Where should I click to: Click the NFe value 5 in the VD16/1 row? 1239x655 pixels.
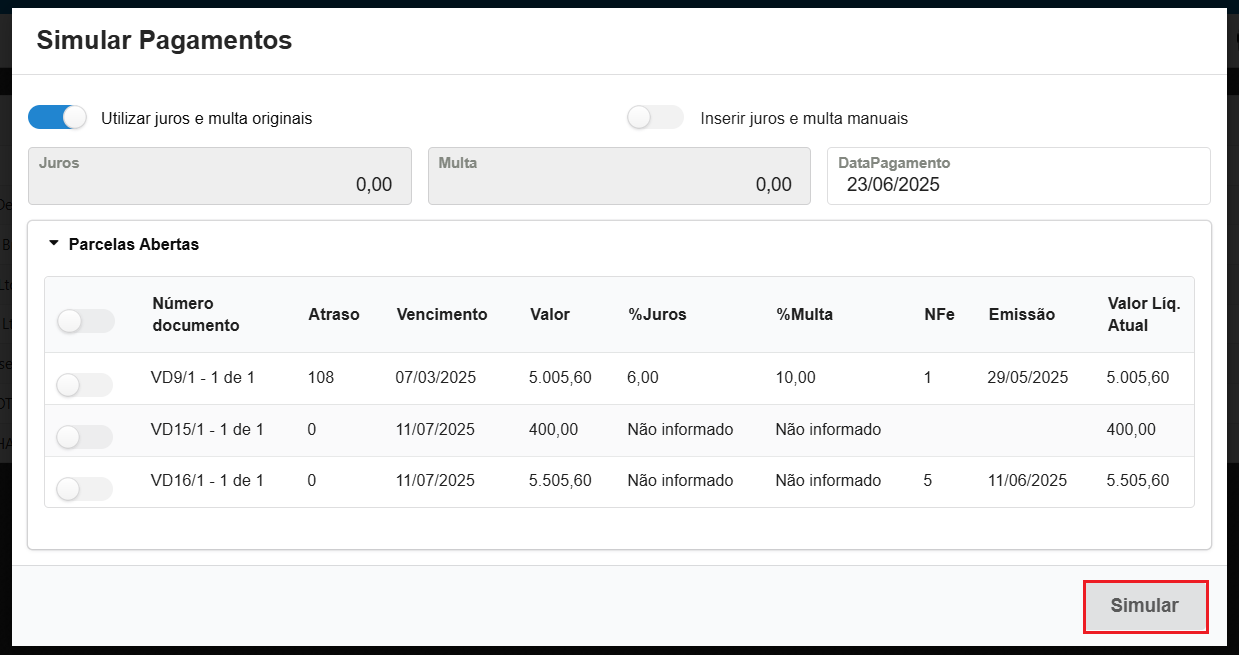927,480
